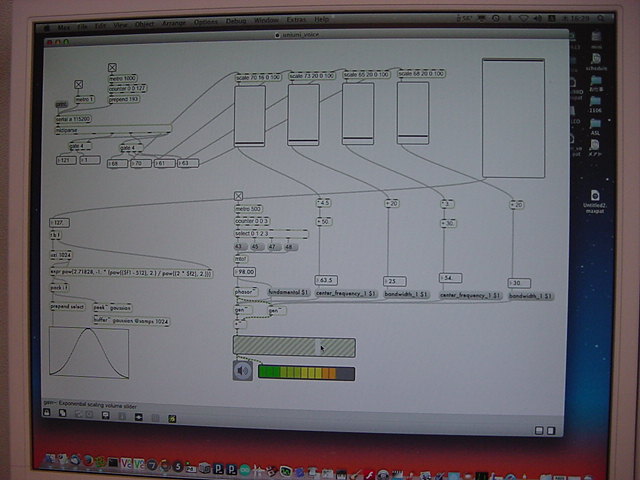
Task: Open the Edit menu
Action: coord(100,26)
